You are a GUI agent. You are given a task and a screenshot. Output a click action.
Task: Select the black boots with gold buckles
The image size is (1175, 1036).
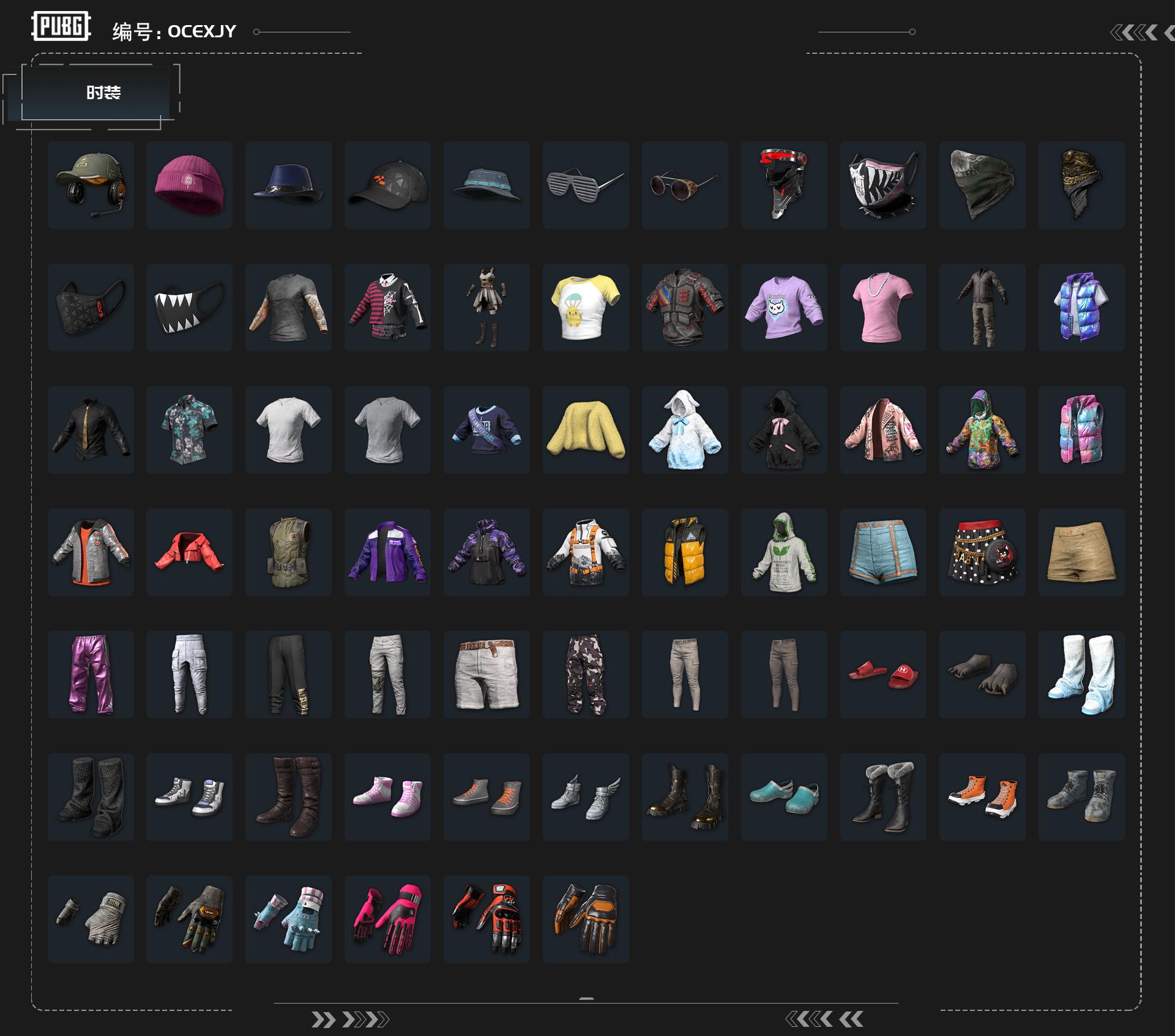(685, 797)
